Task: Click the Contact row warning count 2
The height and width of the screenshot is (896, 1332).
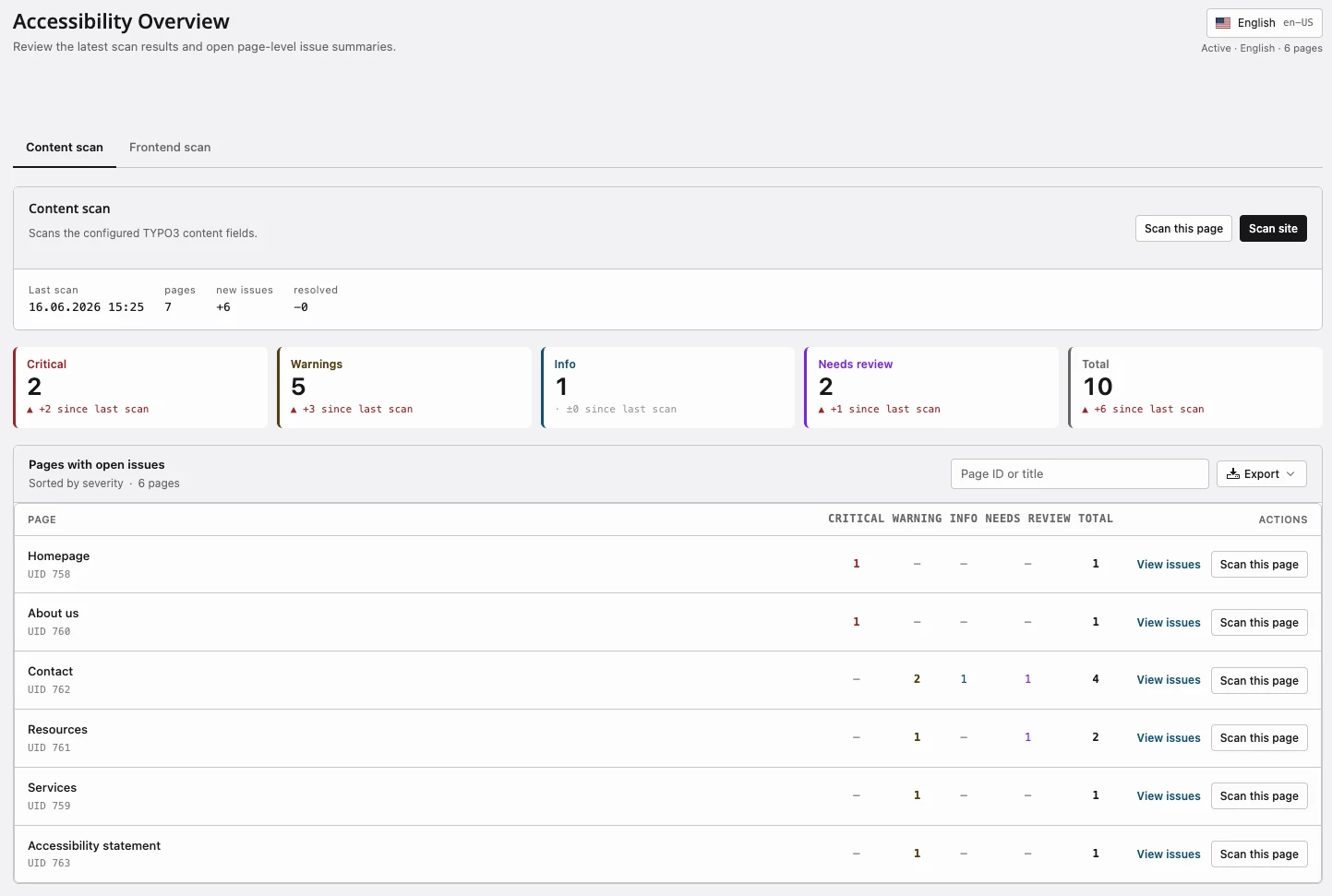Action: (x=917, y=679)
